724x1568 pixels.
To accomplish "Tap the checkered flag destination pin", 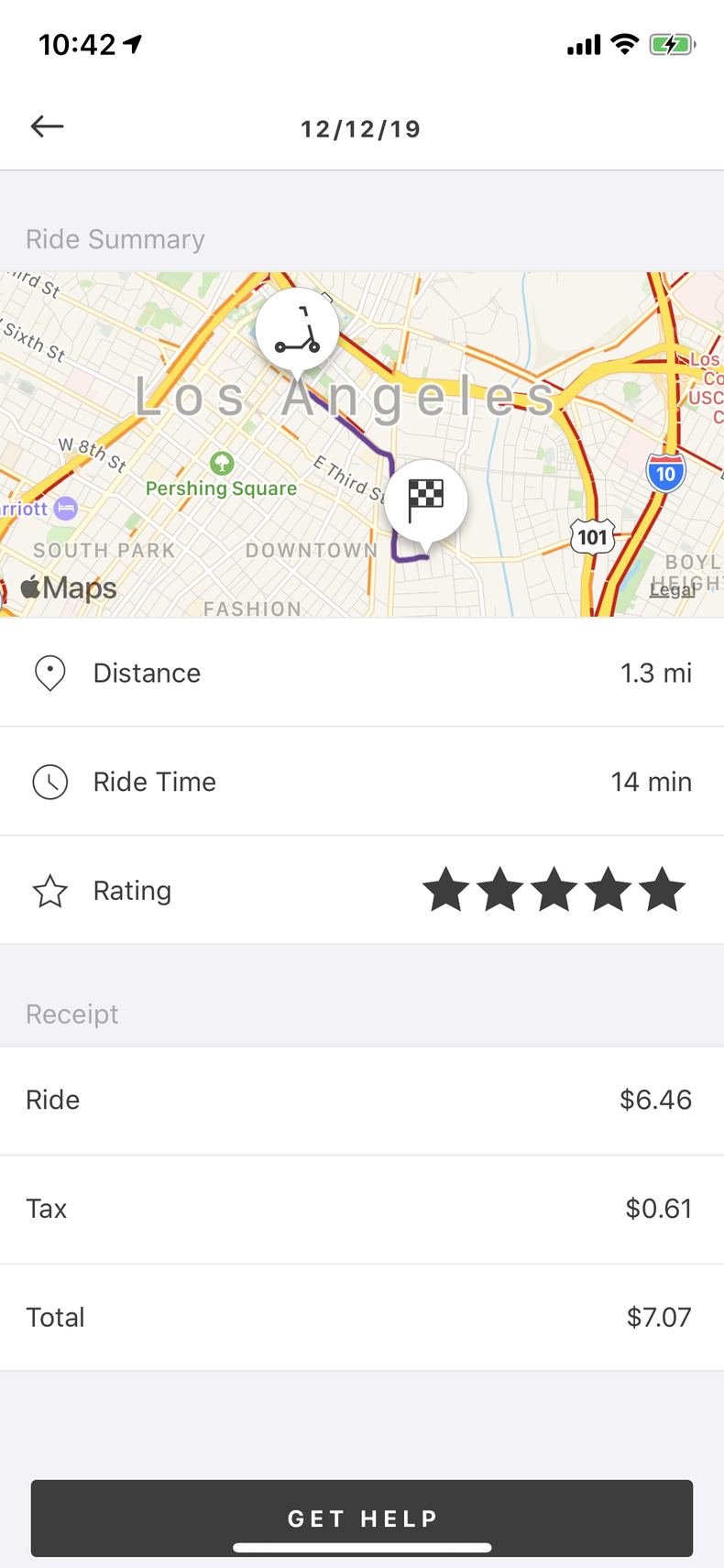I will (425, 500).
